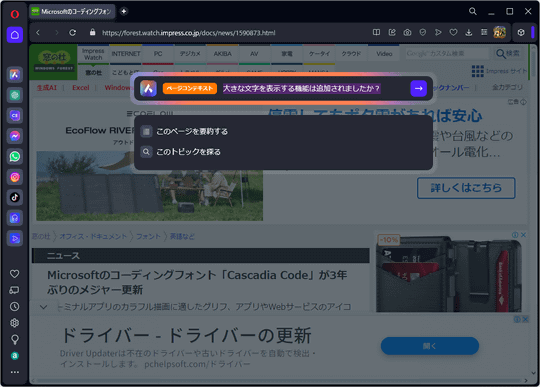Click the profile avatar in the toolbar
Image resolution: width=540 pixels, height=387 pixels.
499,32
